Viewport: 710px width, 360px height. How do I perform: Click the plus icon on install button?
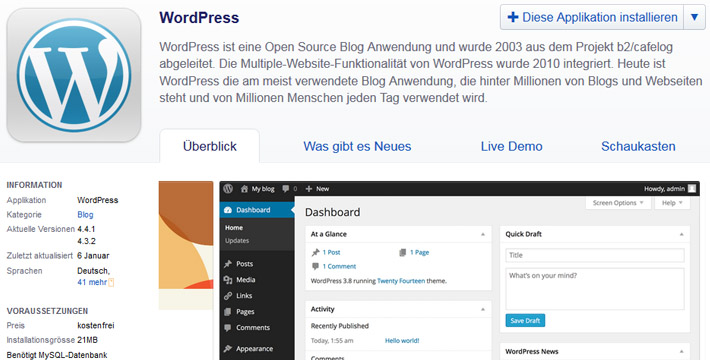tap(513, 18)
